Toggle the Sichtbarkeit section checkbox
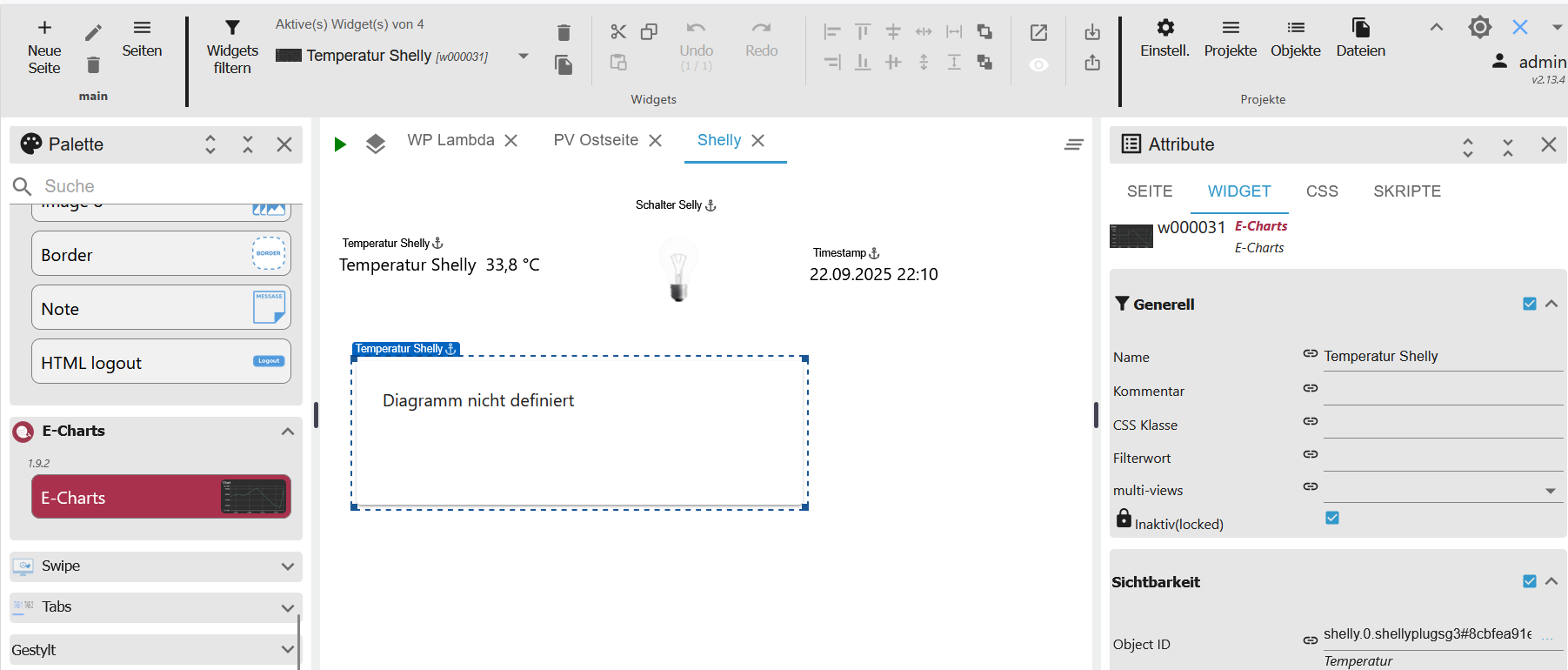Viewport: 1568px width, 670px height. [1529, 581]
